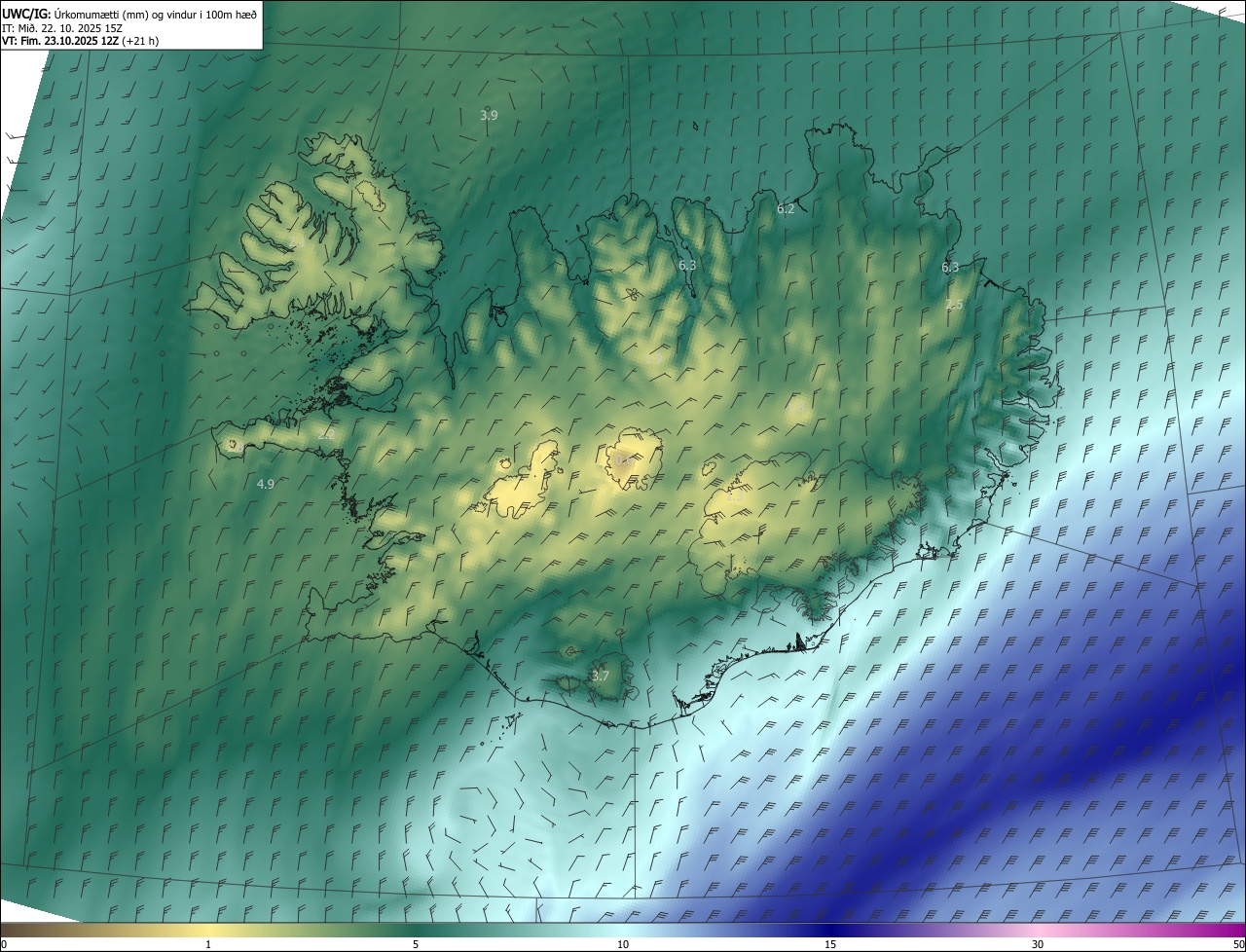
Task: Click the '5' tick on the color scale
Action: 416,945
